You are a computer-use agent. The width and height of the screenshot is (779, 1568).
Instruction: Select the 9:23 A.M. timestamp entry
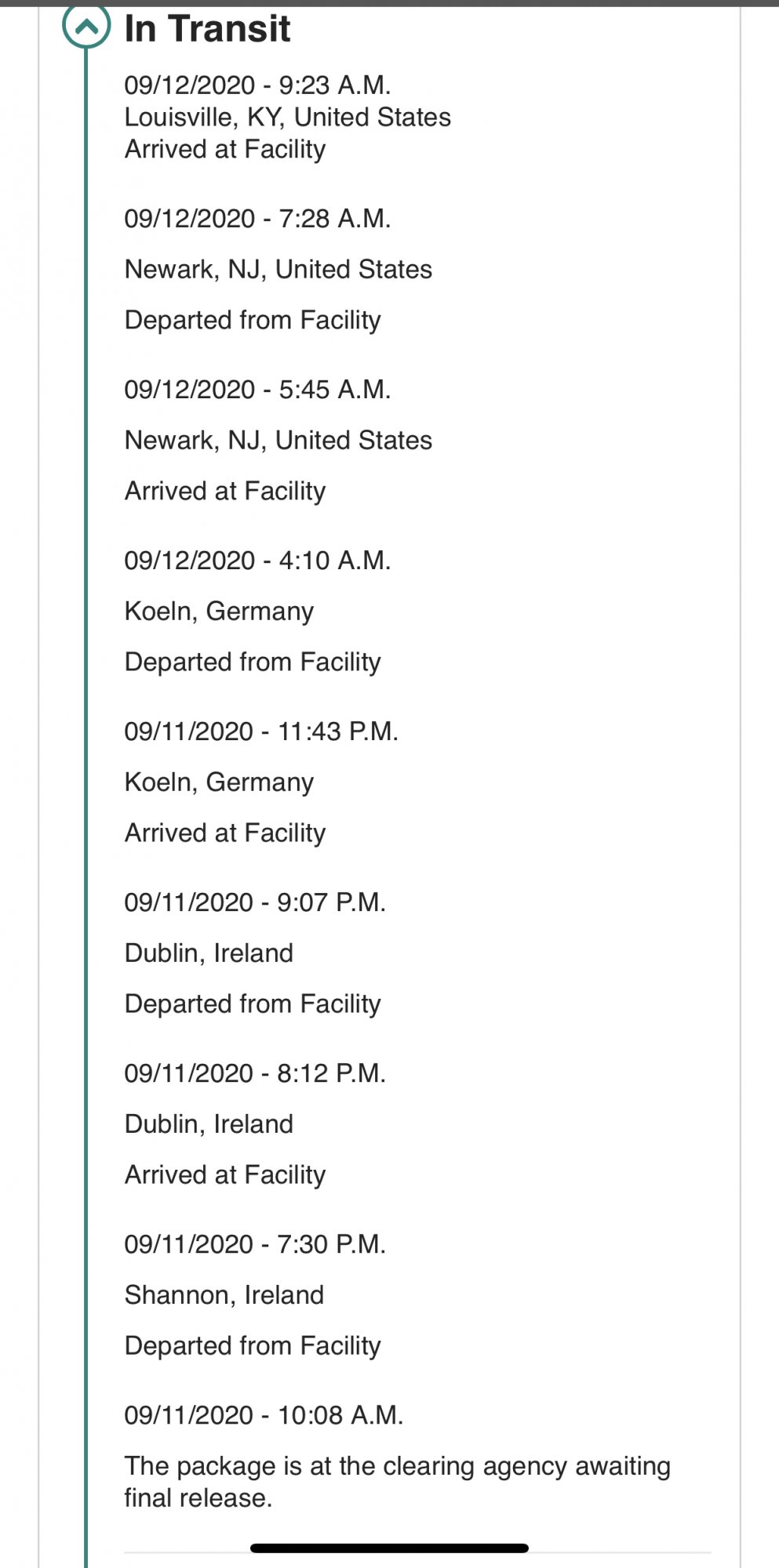257,85
